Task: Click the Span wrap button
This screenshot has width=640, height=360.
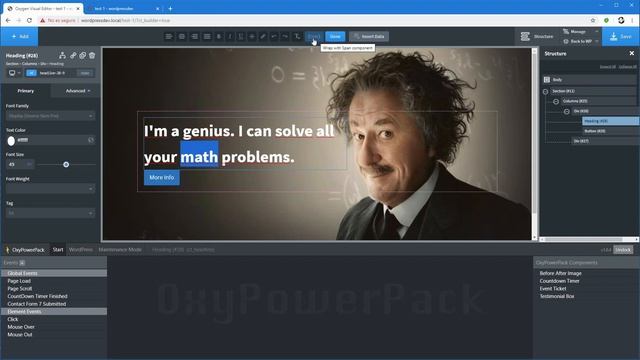Action: pyautogui.click(x=314, y=36)
